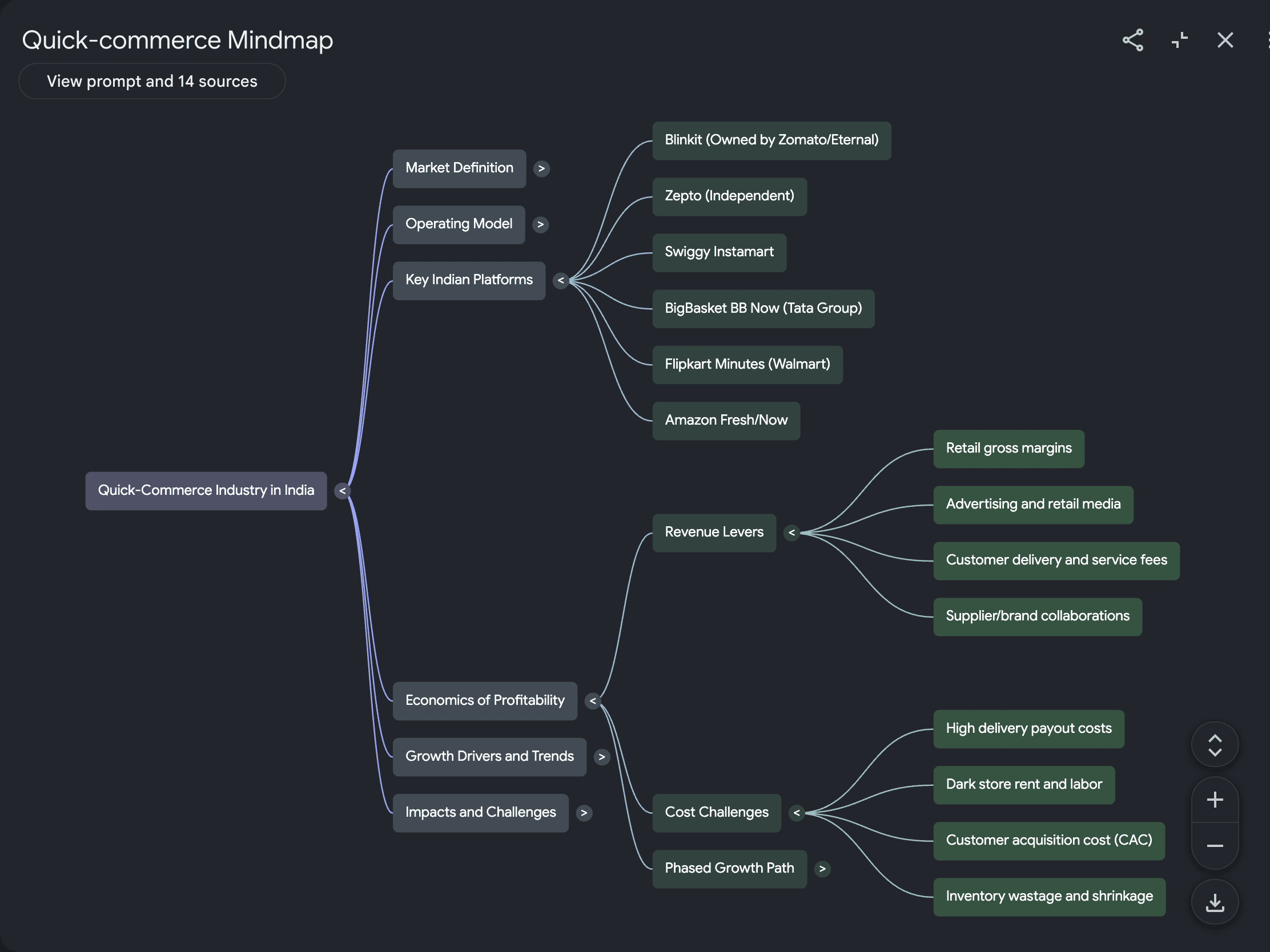1270x952 pixels.
Task: Zoom out of the mindmap
Action: pos(1215,846)
